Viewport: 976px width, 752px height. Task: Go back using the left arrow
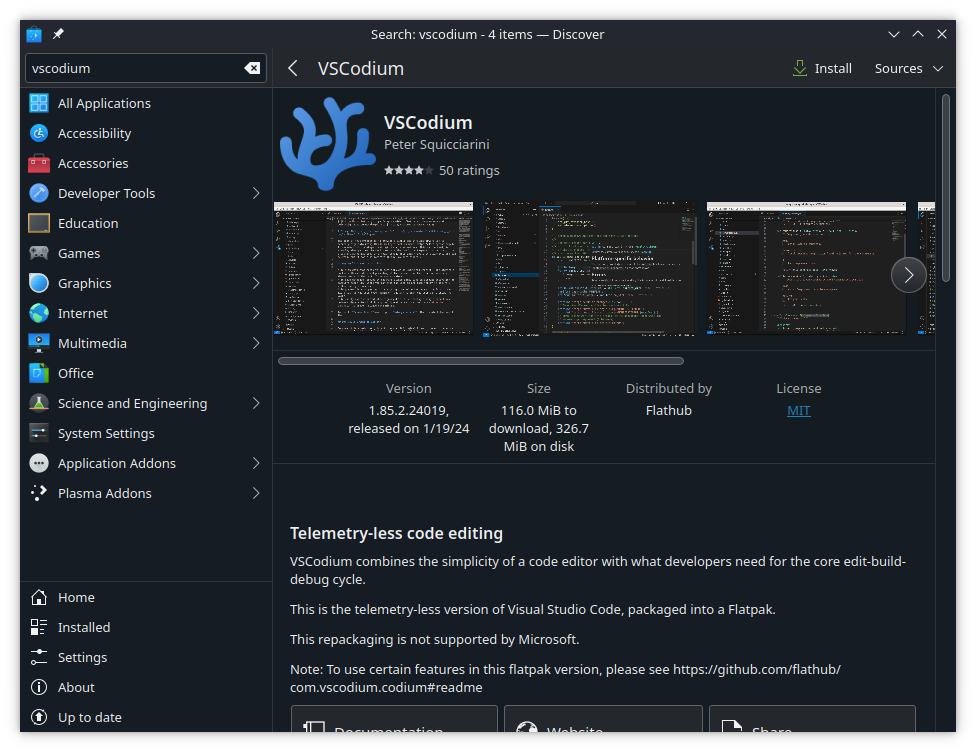[293, 68]
